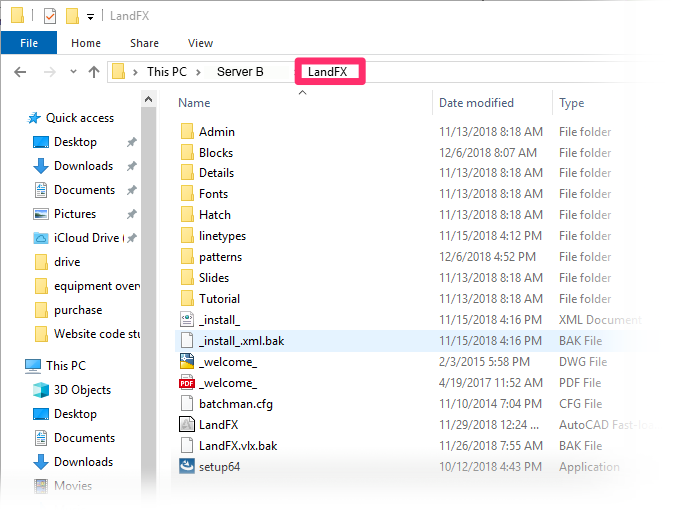Click the pin icon beside Desktop
Viewport: 693px width, 517px height.
pyautogui.click(x=132, y=142)
